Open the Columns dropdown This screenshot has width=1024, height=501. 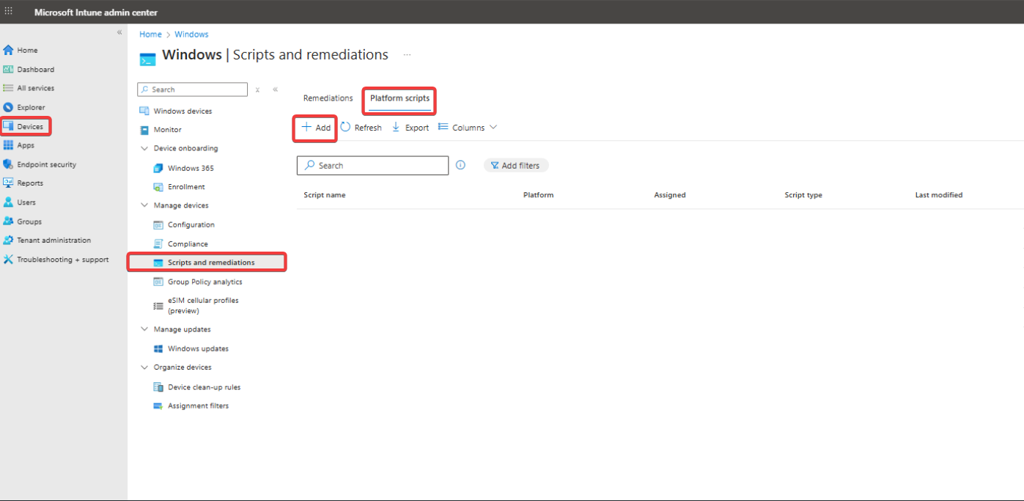[x=468, y=128]
